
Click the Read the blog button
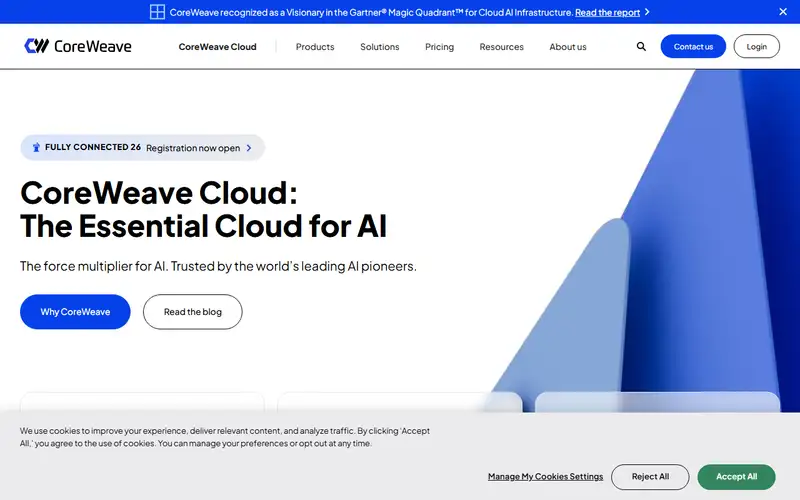(x=192, y=312)
